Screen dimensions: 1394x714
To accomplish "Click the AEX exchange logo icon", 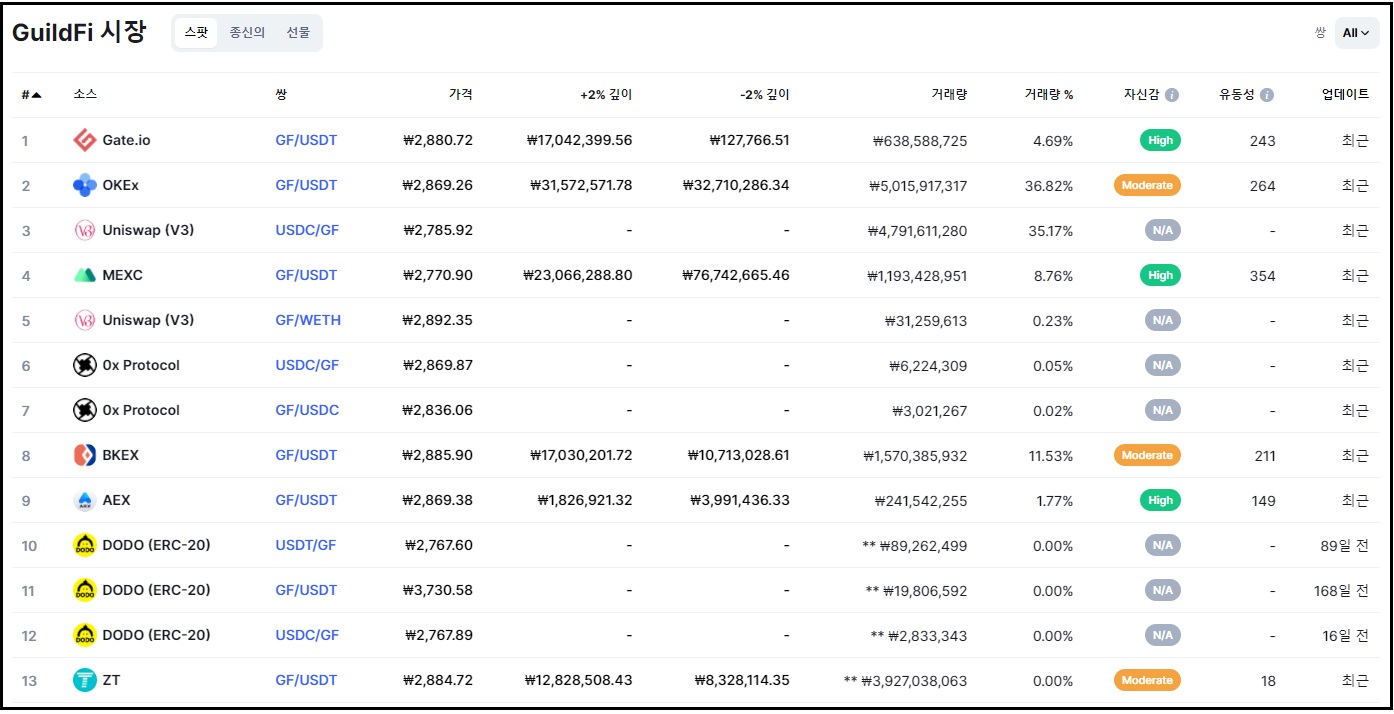I will point(85,500).
